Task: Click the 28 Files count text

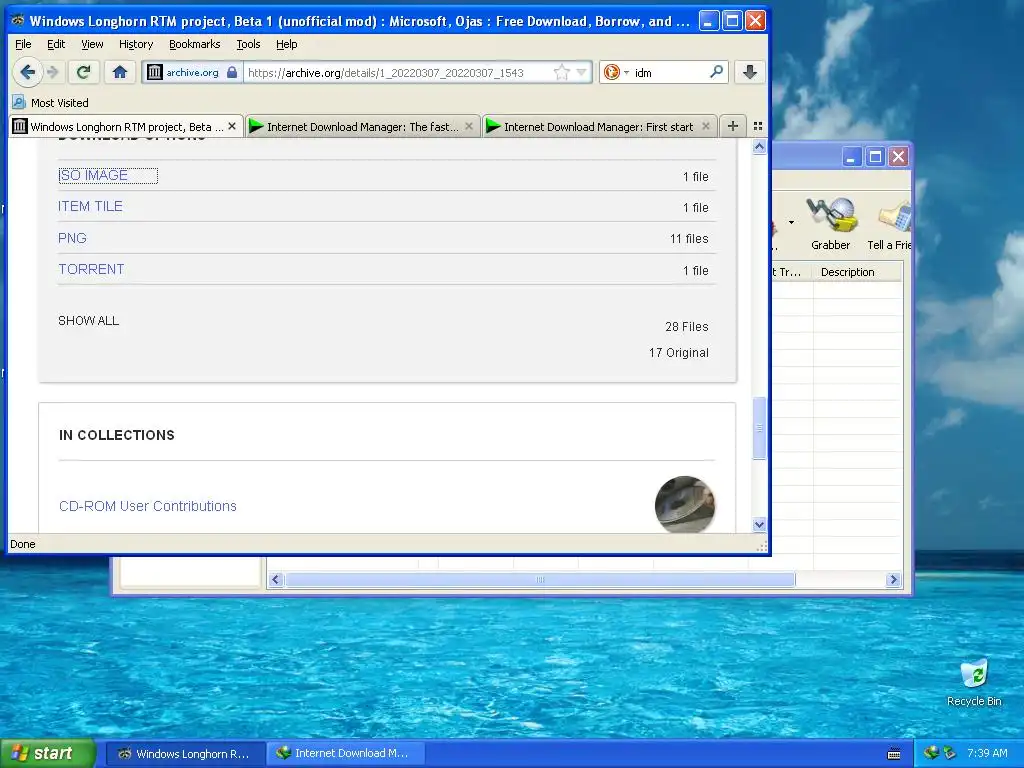Action: pos(686,327)
